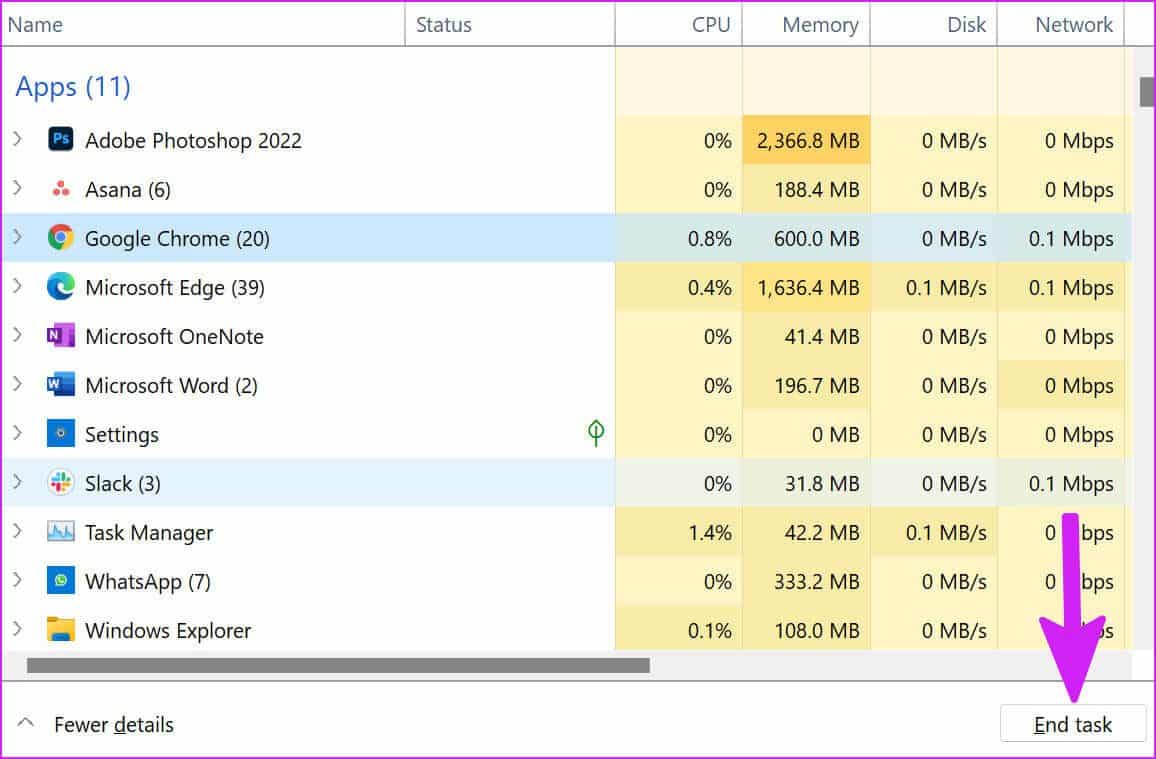Viewport: 1156px width, 759px height.
Task: Click the vertical scrollbar thumb
Action: (x=1147, y=92)
